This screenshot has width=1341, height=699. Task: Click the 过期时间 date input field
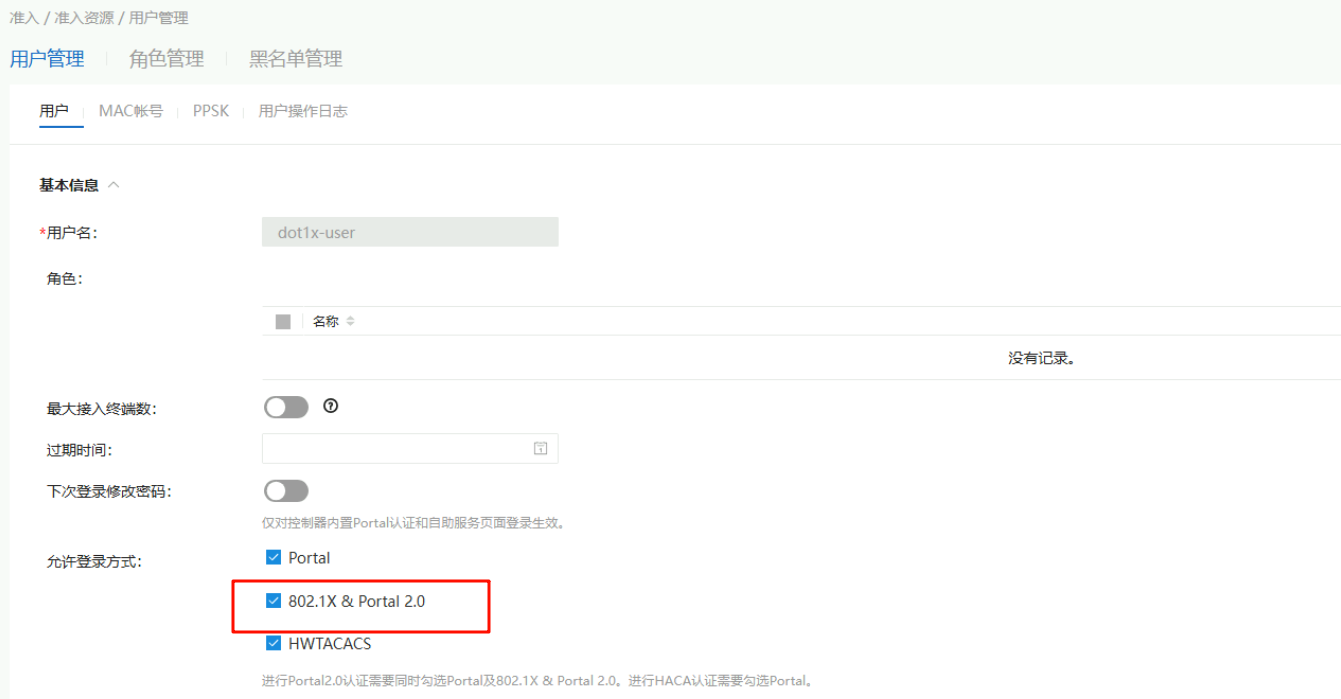[x=395, y=449]
